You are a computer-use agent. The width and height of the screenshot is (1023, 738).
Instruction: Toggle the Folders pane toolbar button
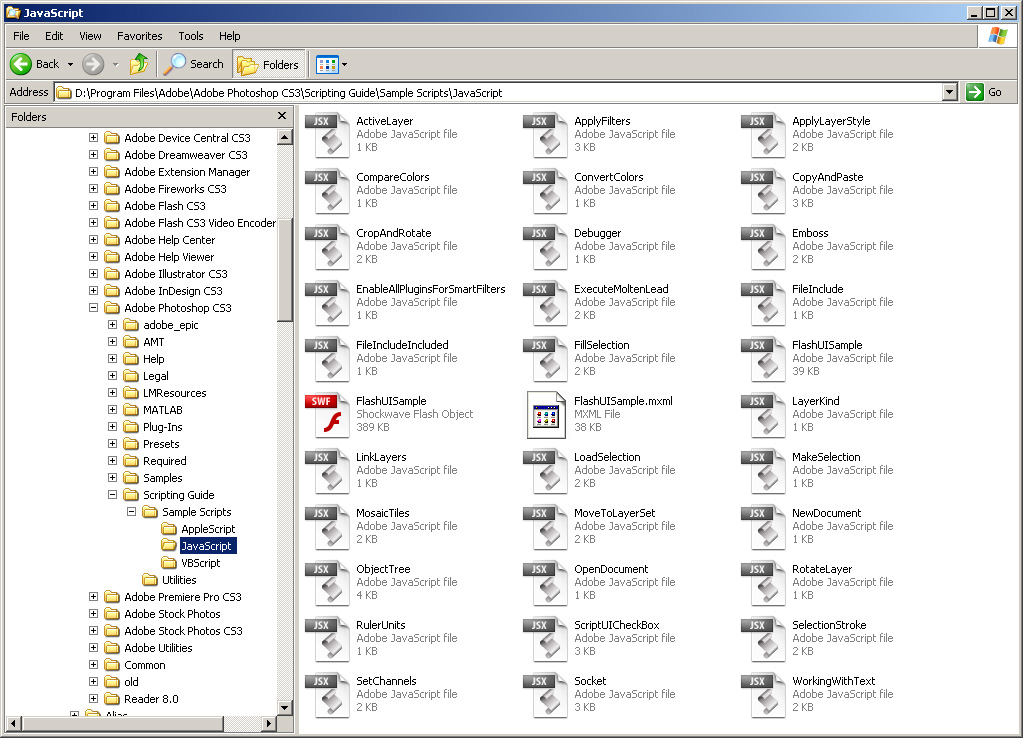point(269,64)
